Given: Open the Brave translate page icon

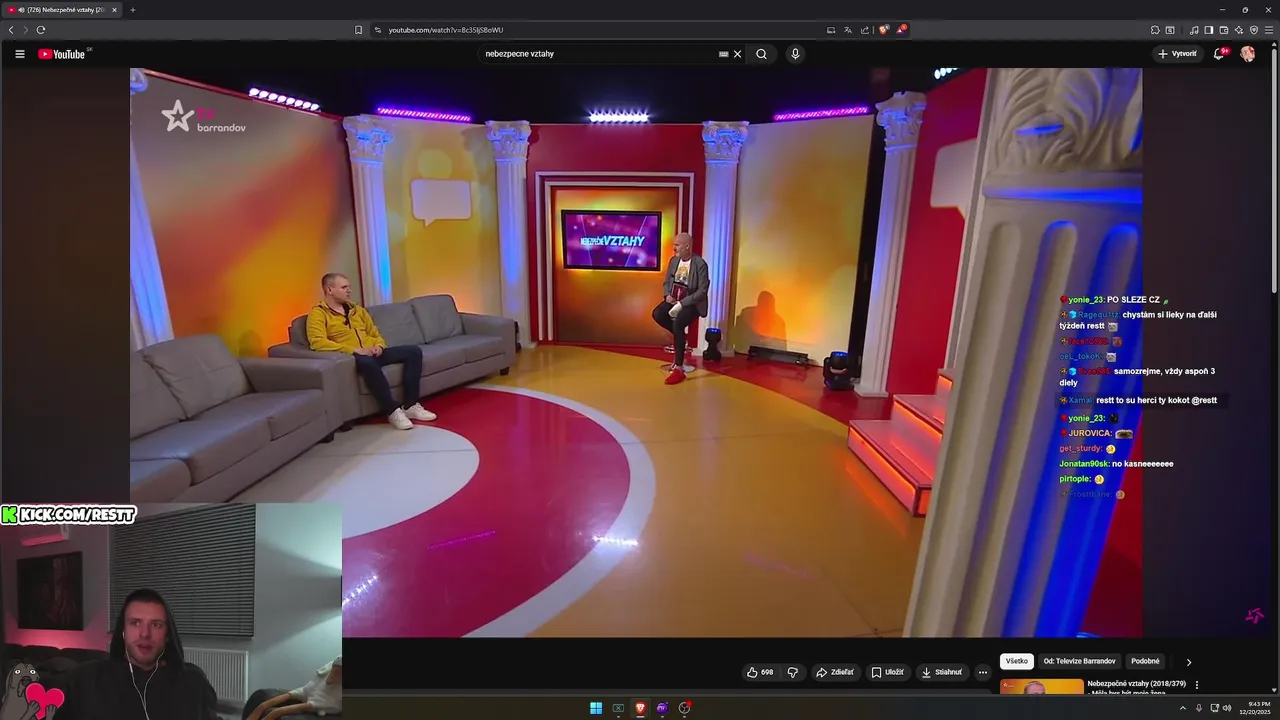Looking at the screenshot, I should click(x=848, y=30).
